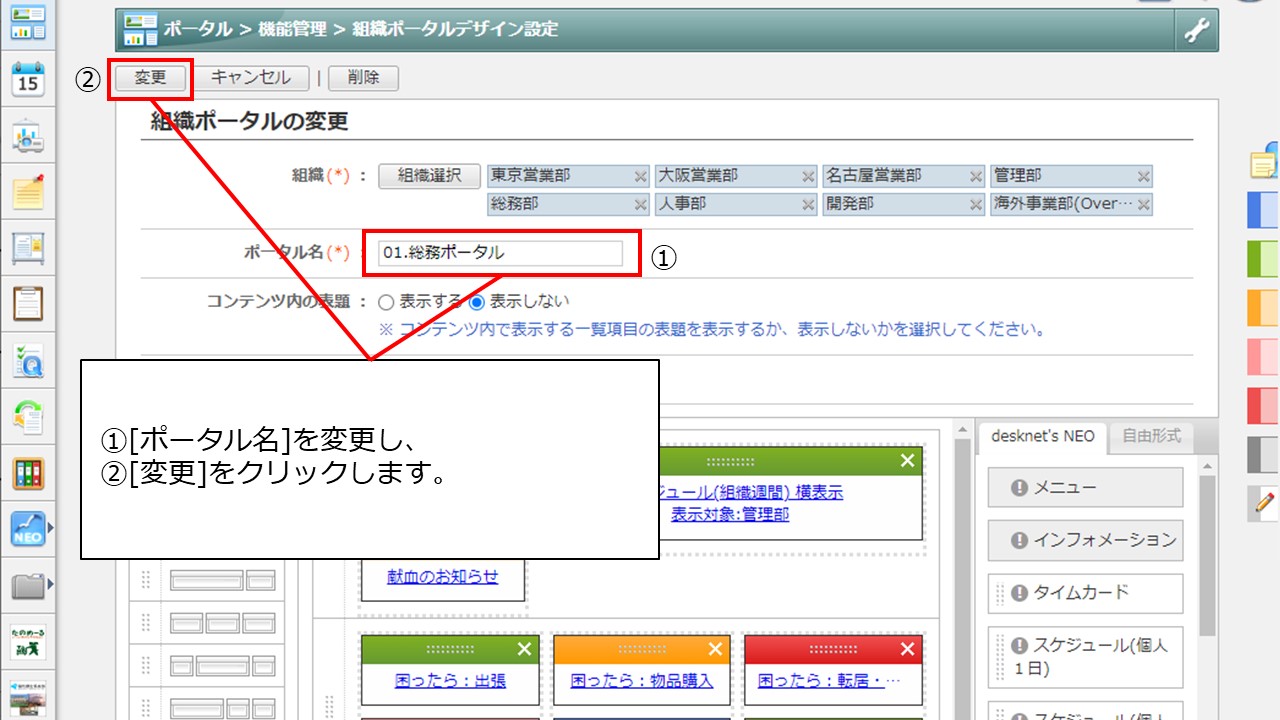This screenshot has height=720, width=1280.
Task: Open the calendar icon showing 15
Action: 28,79
